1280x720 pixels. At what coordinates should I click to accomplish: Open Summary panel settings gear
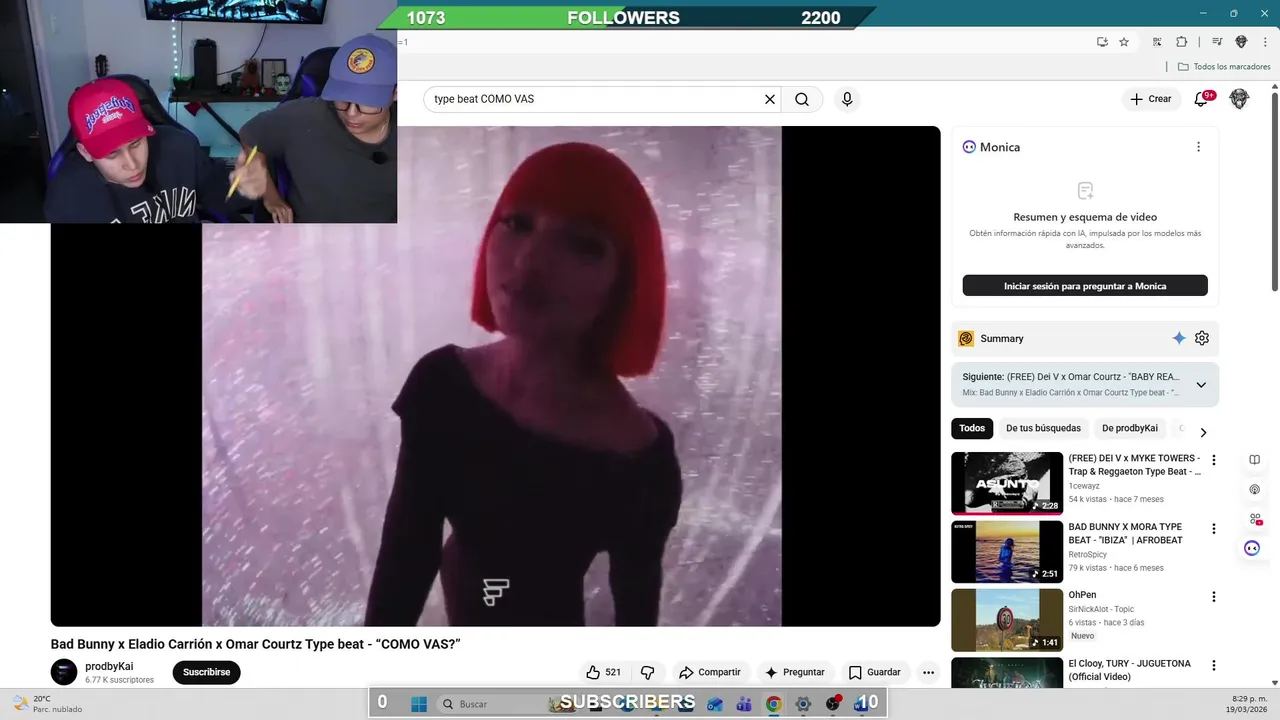pyautogui.click(x=1202, y=338)
